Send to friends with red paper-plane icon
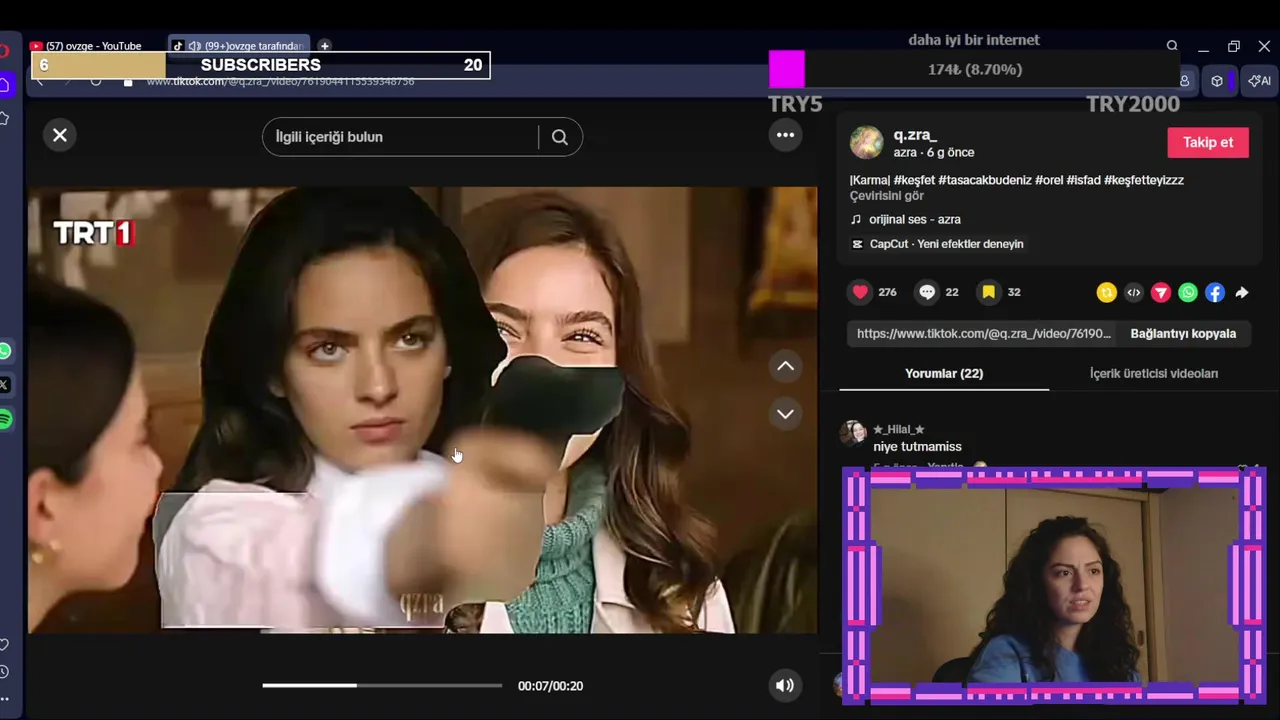This screenshot has height=720, width=1280. (1160, 292)
